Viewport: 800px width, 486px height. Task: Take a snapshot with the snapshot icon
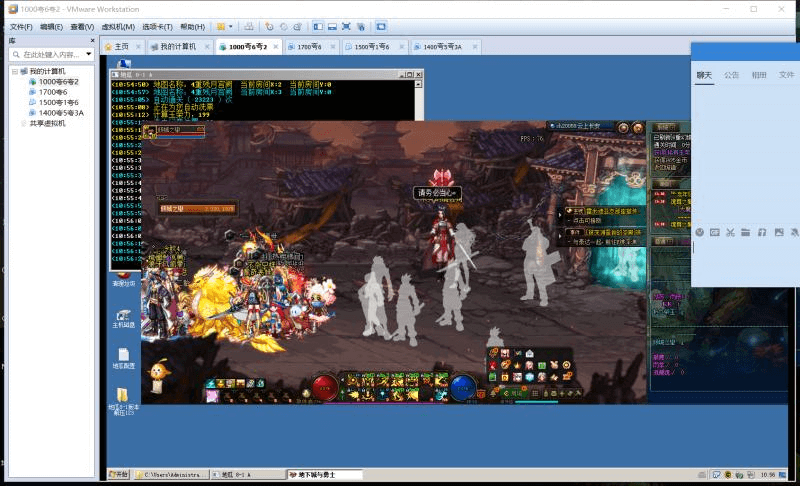pos(269,27)
